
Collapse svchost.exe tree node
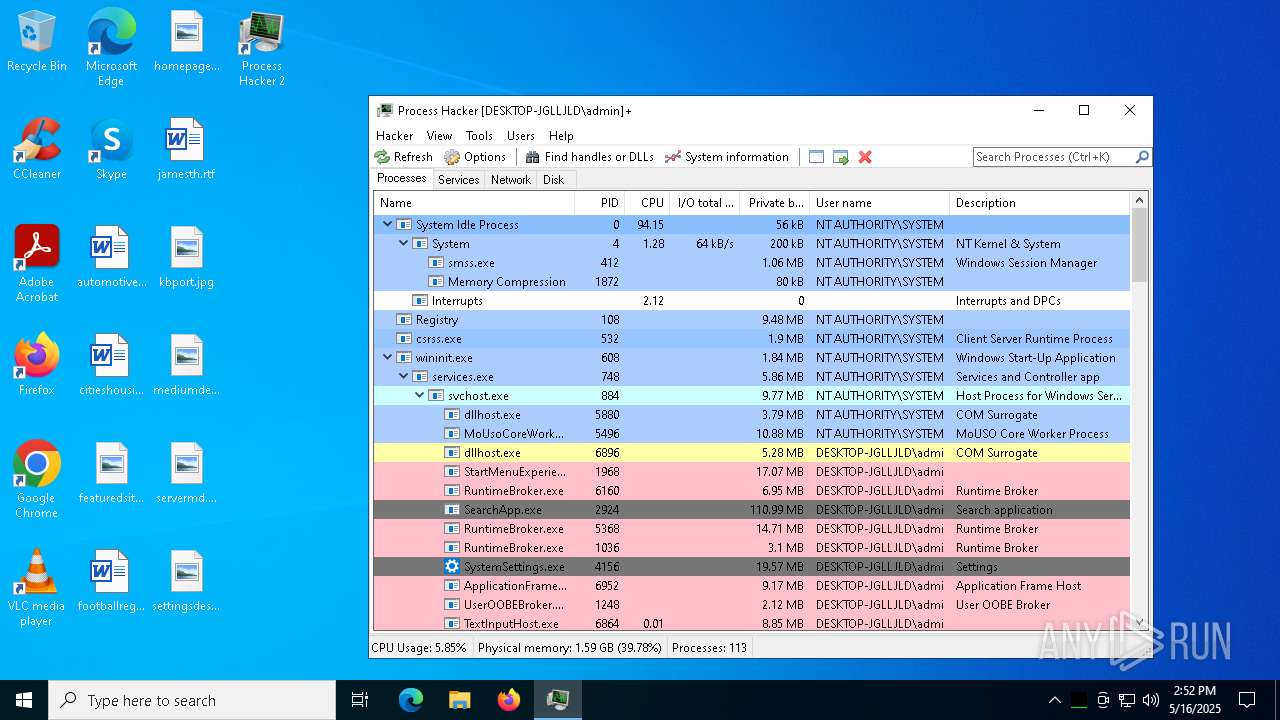coord(420,396)
